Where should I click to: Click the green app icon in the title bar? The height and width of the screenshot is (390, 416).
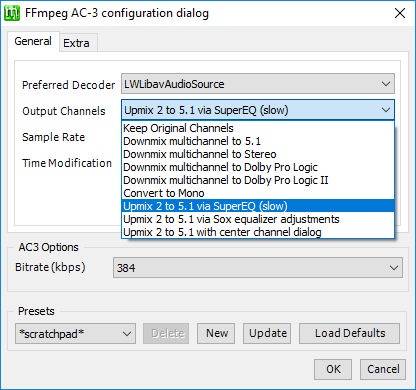pos(12,13)
